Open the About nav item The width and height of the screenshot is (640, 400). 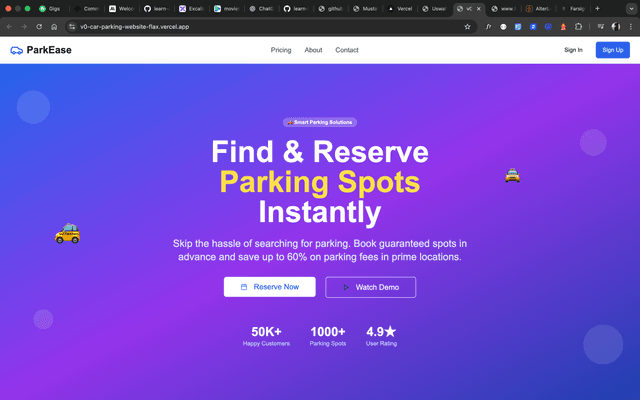pyautogui.click(x=313, y=50)
